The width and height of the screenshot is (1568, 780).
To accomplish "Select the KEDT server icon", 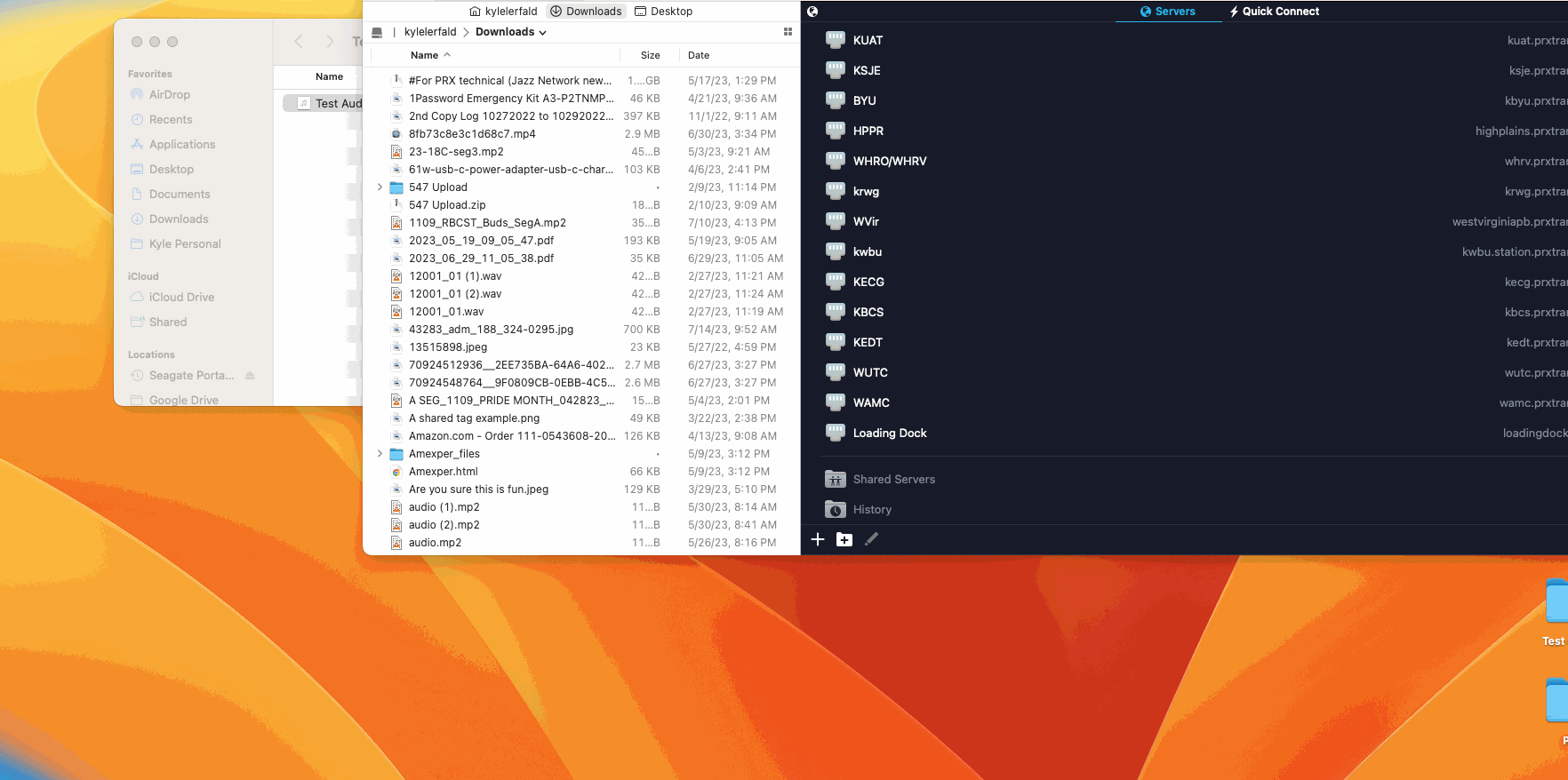I will coord(835,342).
